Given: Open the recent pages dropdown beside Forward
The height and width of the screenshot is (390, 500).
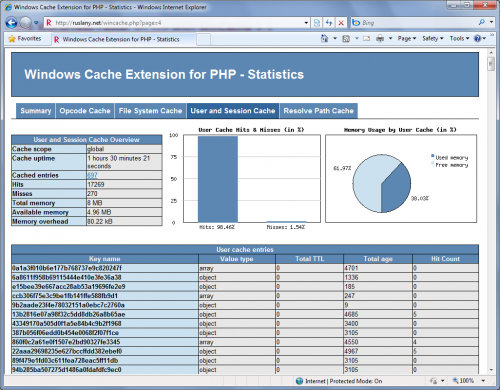Looking at the screenshot, I should 36,23.
